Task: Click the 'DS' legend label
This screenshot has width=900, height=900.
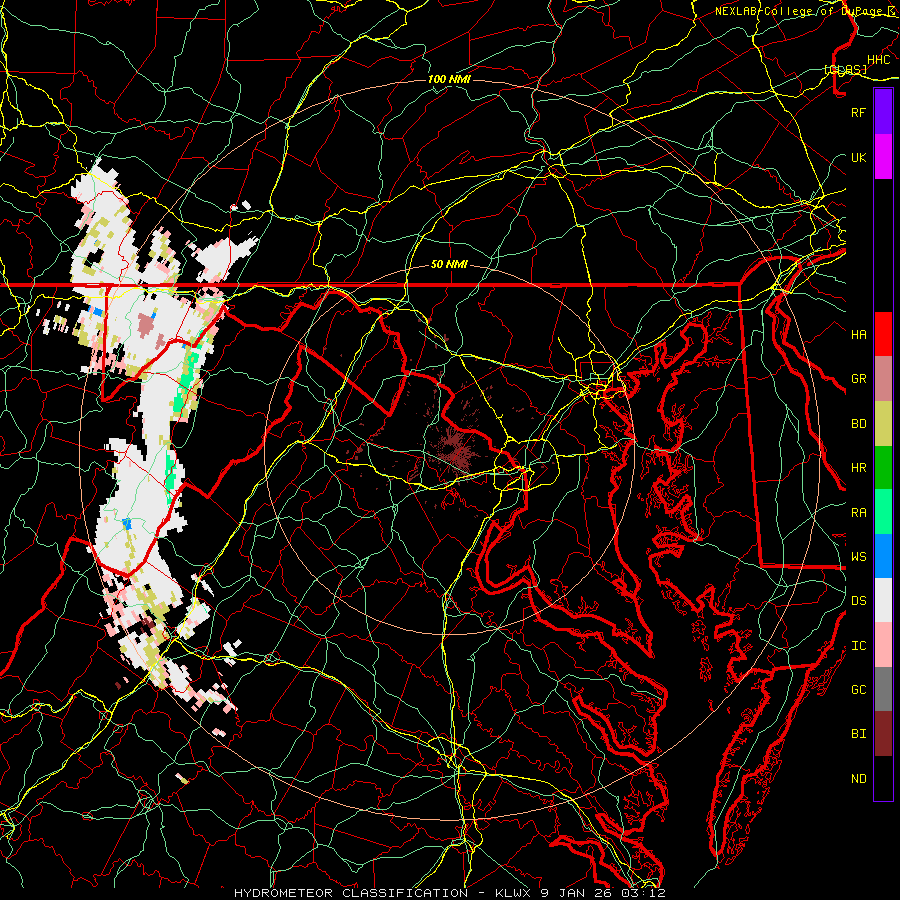Action: point(858,601)
